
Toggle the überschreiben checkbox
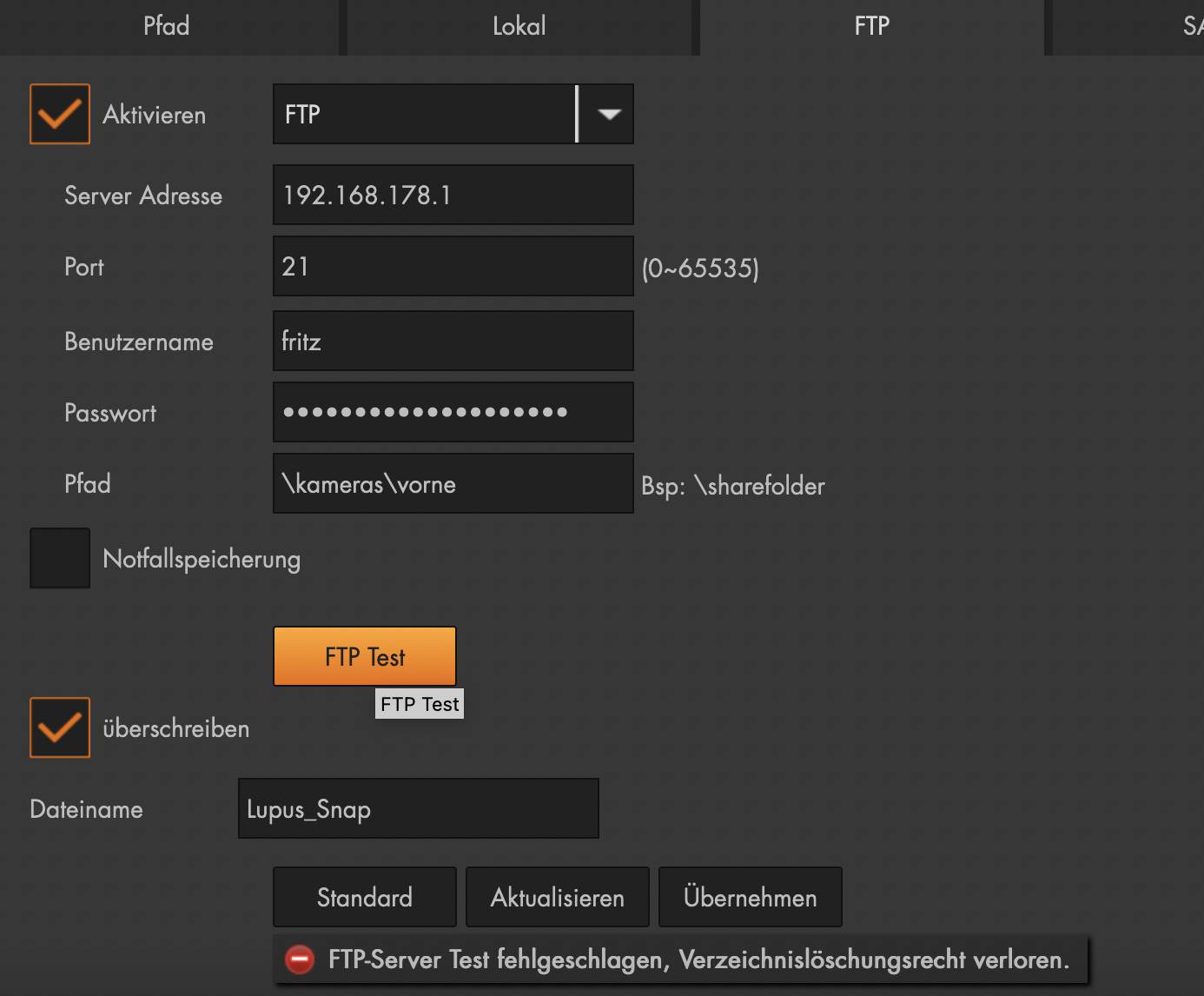click(x=60, y=727)
